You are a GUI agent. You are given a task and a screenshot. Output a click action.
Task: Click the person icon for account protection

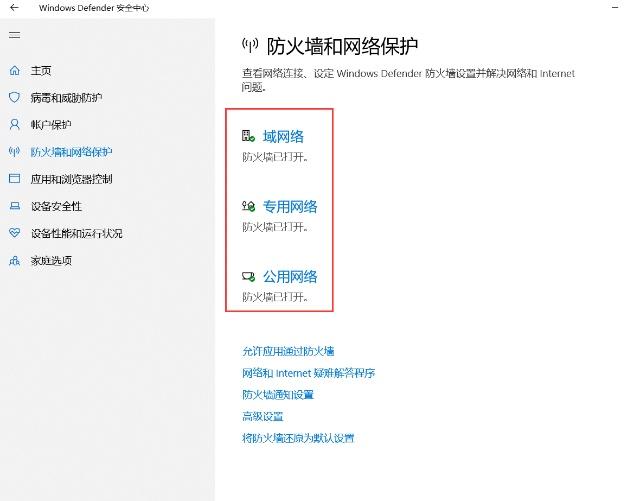point(14,124)
